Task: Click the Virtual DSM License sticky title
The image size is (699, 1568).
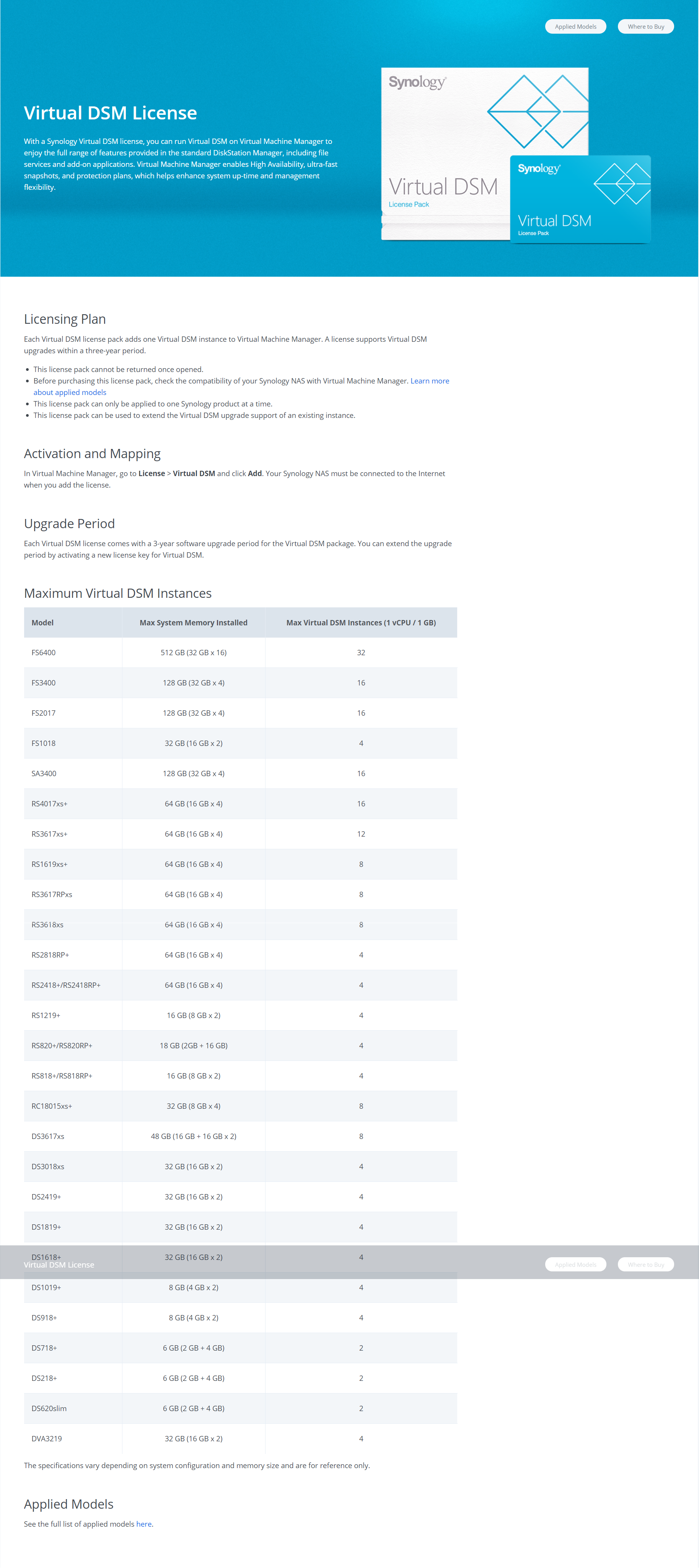Action: (x=59, y=1264)
